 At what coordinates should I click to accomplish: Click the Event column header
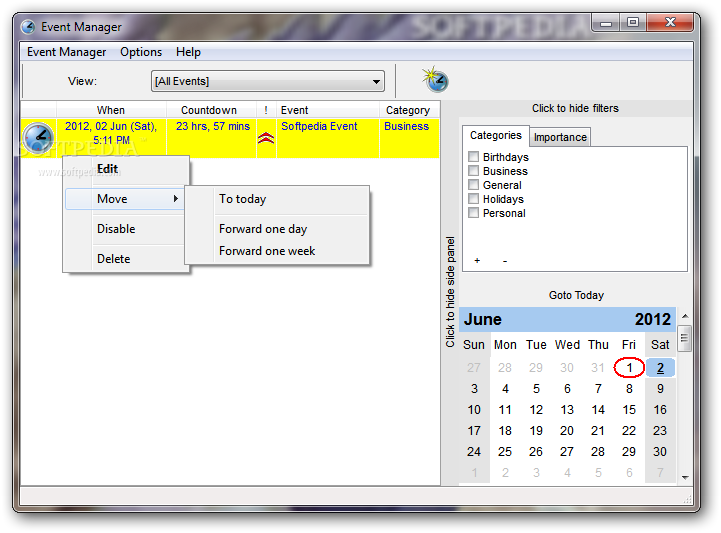point(327,110)
